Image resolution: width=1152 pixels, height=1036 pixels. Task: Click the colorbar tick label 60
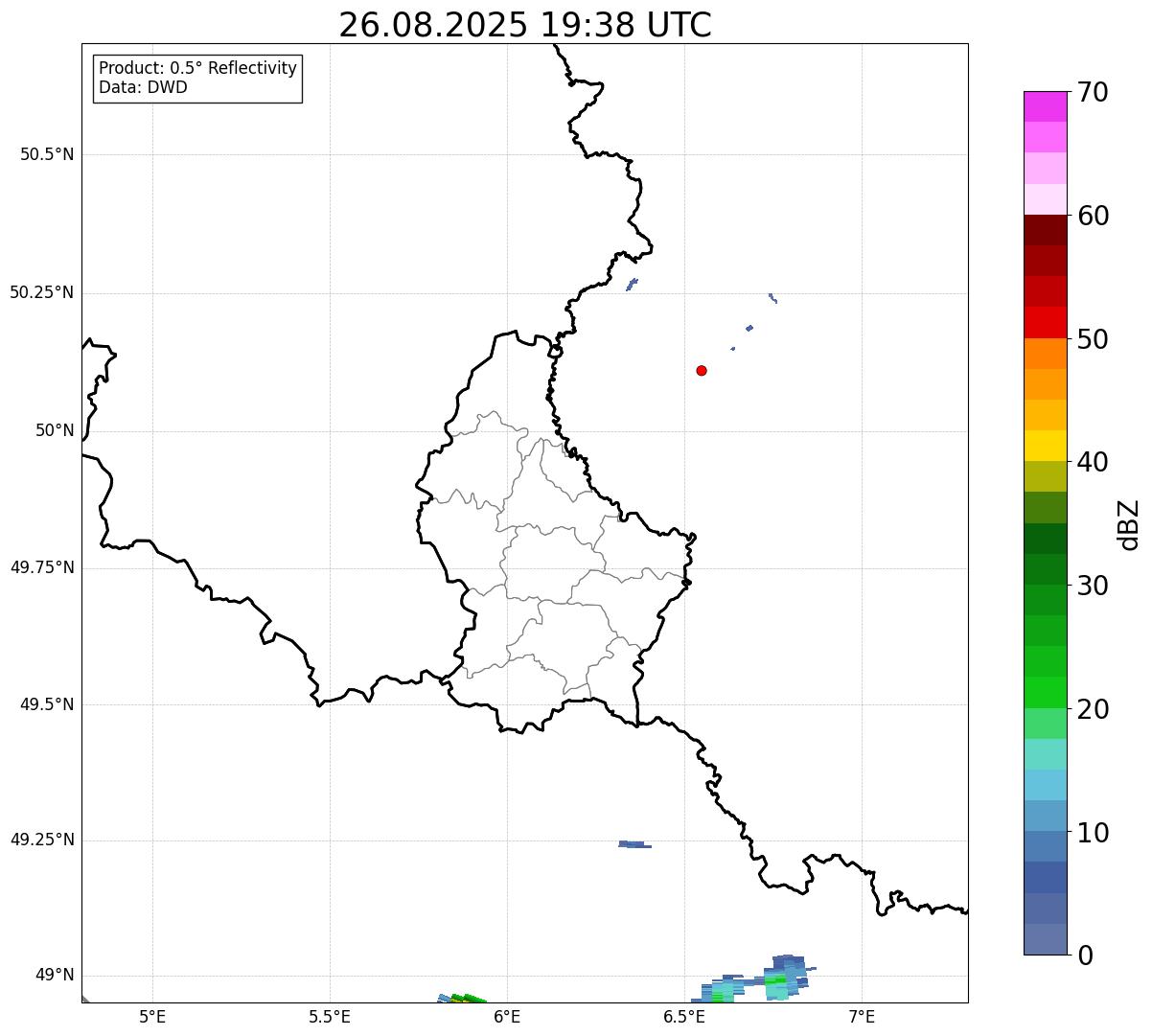click(x=1093, y=216)
